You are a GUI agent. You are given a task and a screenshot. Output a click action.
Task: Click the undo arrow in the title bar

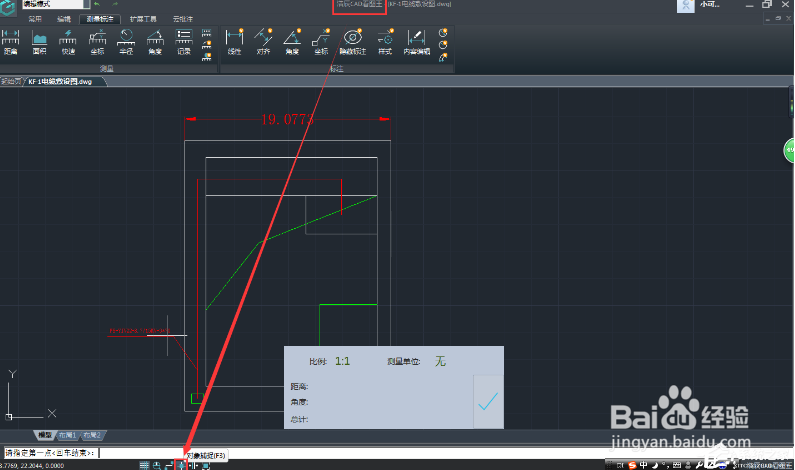point(97,4)
